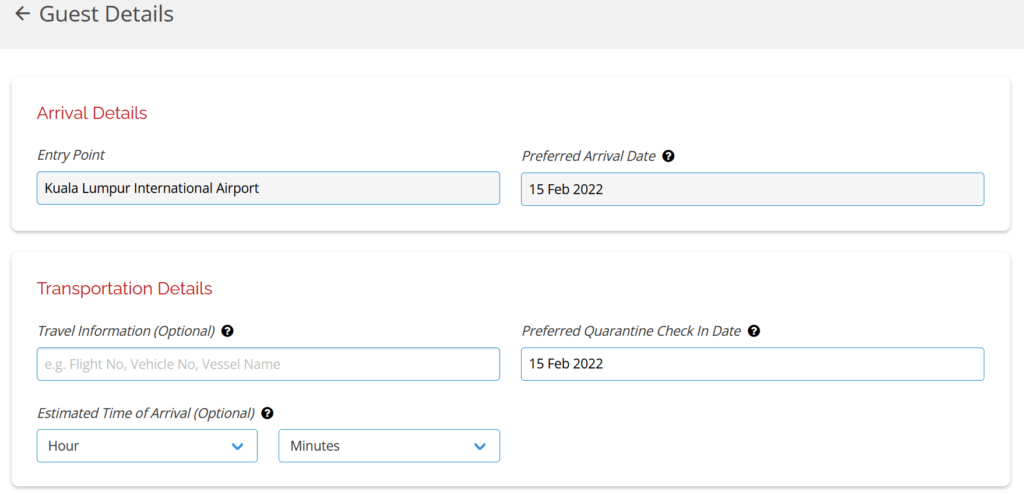
Task: Click help icon beside Preferred Quarantine Check In Date
Action: [754, 331]
